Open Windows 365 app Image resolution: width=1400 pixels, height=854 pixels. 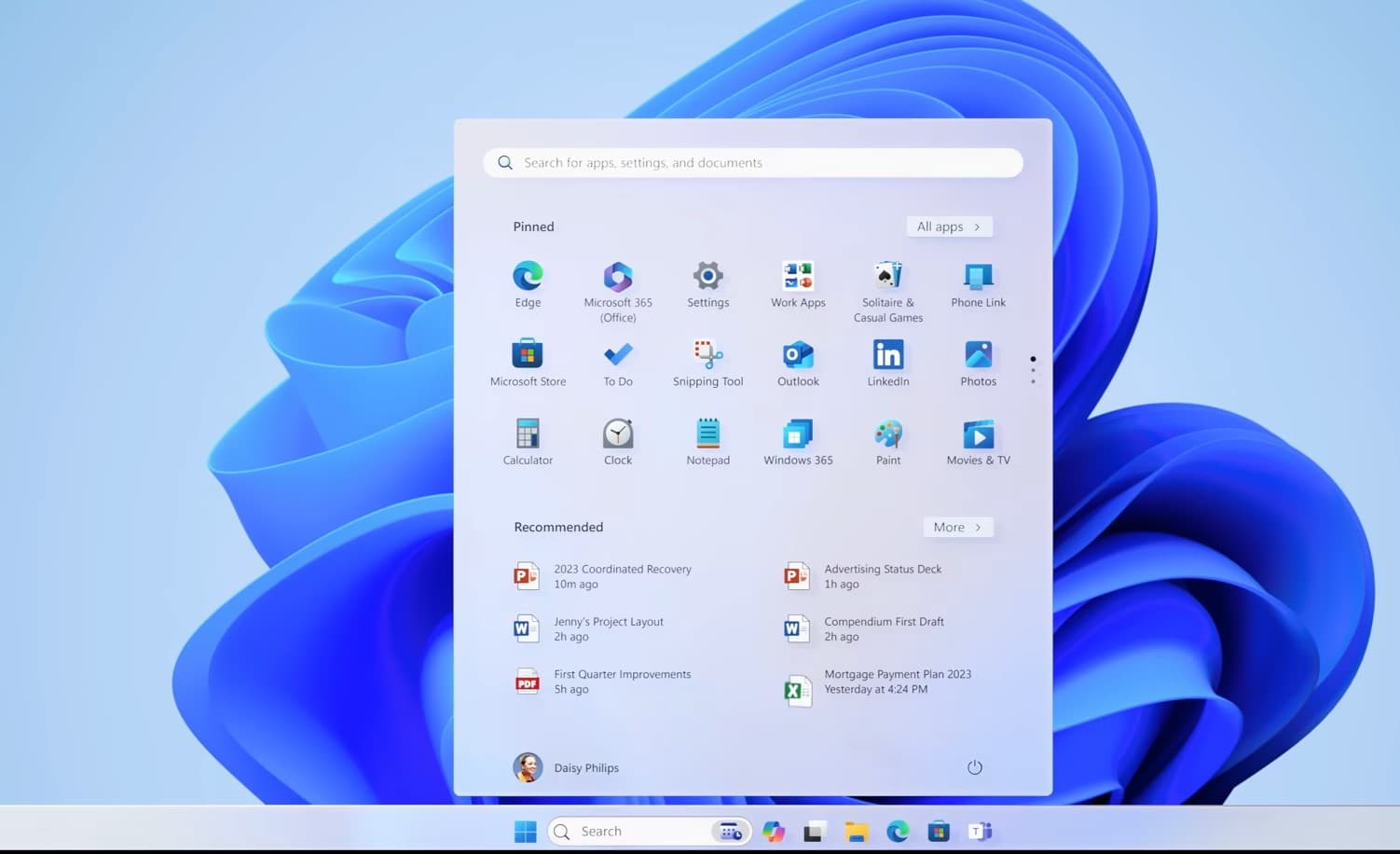(x=798, y=442)
